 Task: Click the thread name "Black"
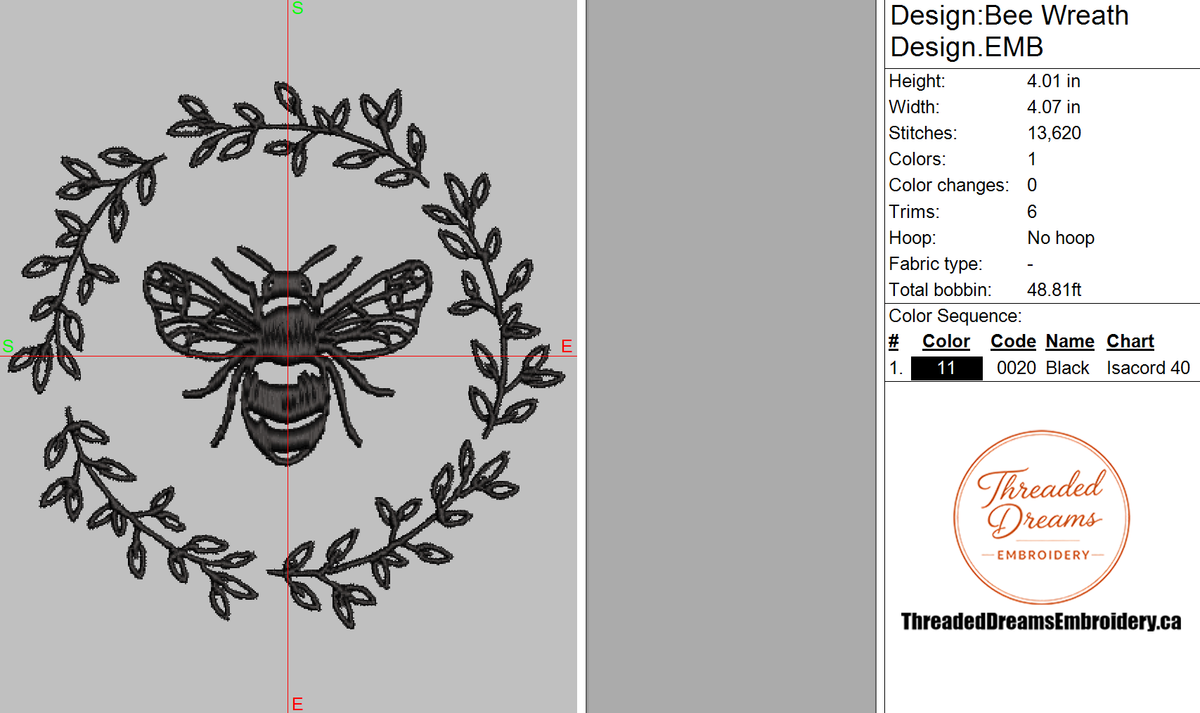tap(1067, 368)
